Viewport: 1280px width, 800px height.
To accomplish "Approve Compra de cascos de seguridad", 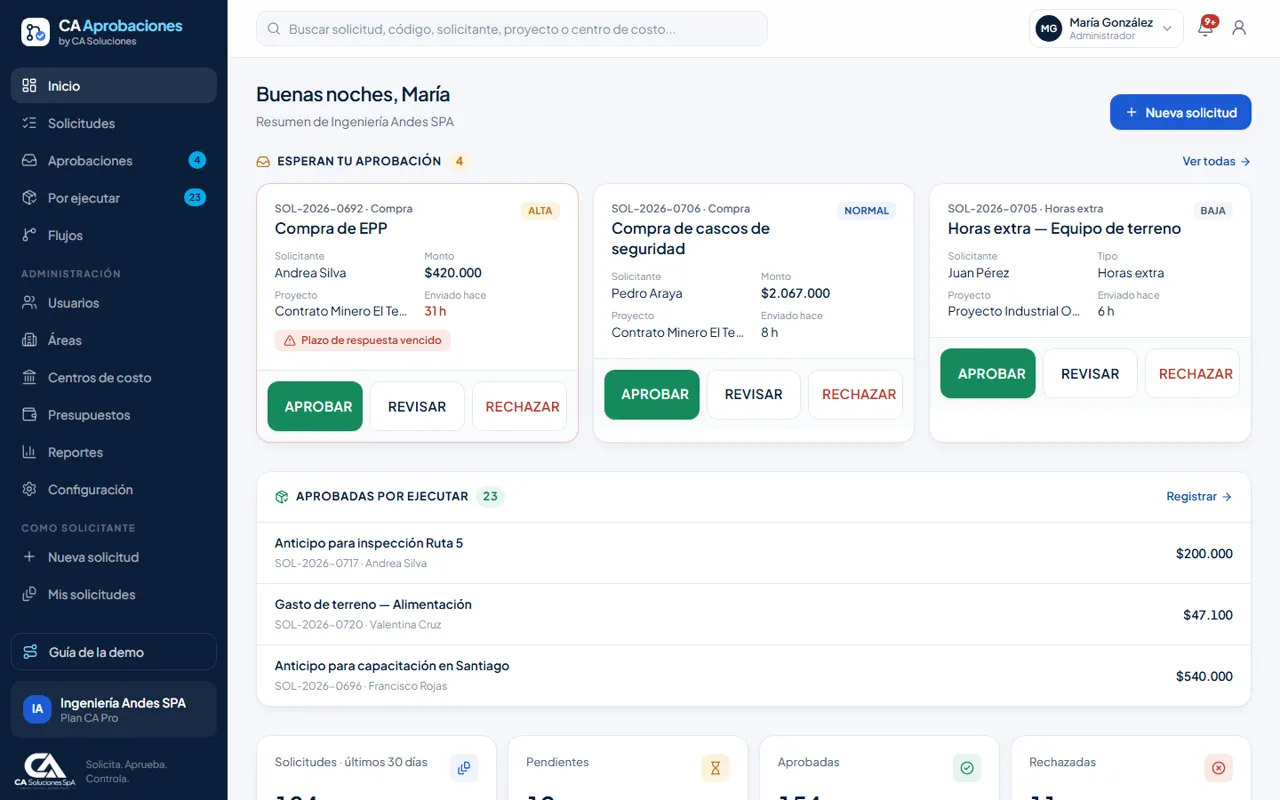I will (652, 394).
